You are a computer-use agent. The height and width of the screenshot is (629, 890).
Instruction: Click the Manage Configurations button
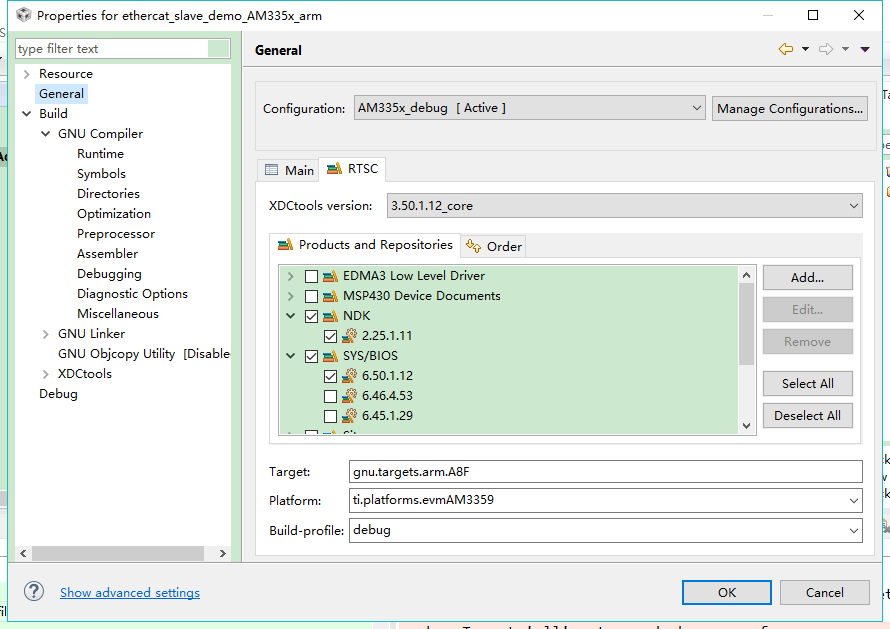click(x=790, y=108)
